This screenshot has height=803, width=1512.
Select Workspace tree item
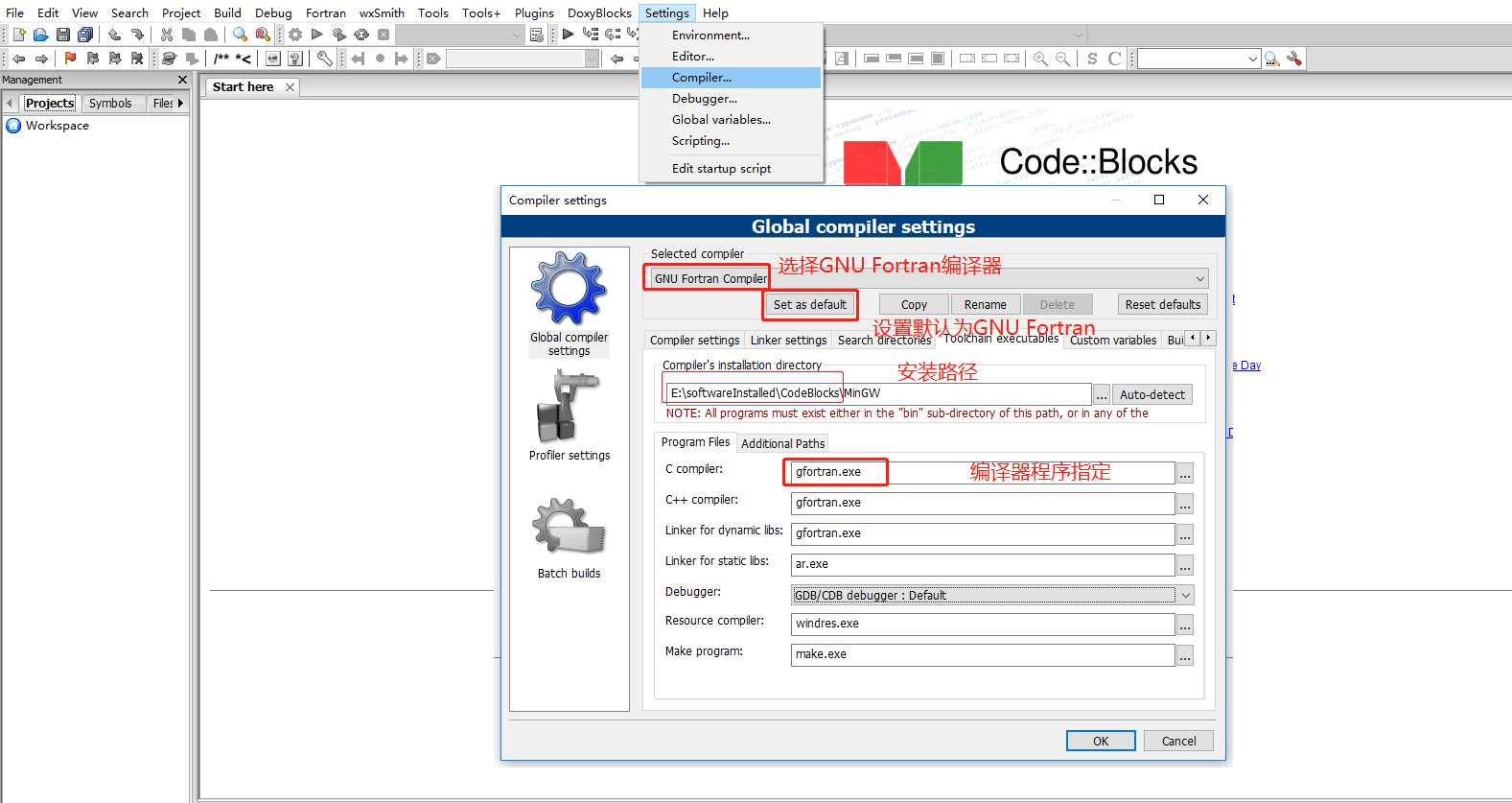coord(58,126)
